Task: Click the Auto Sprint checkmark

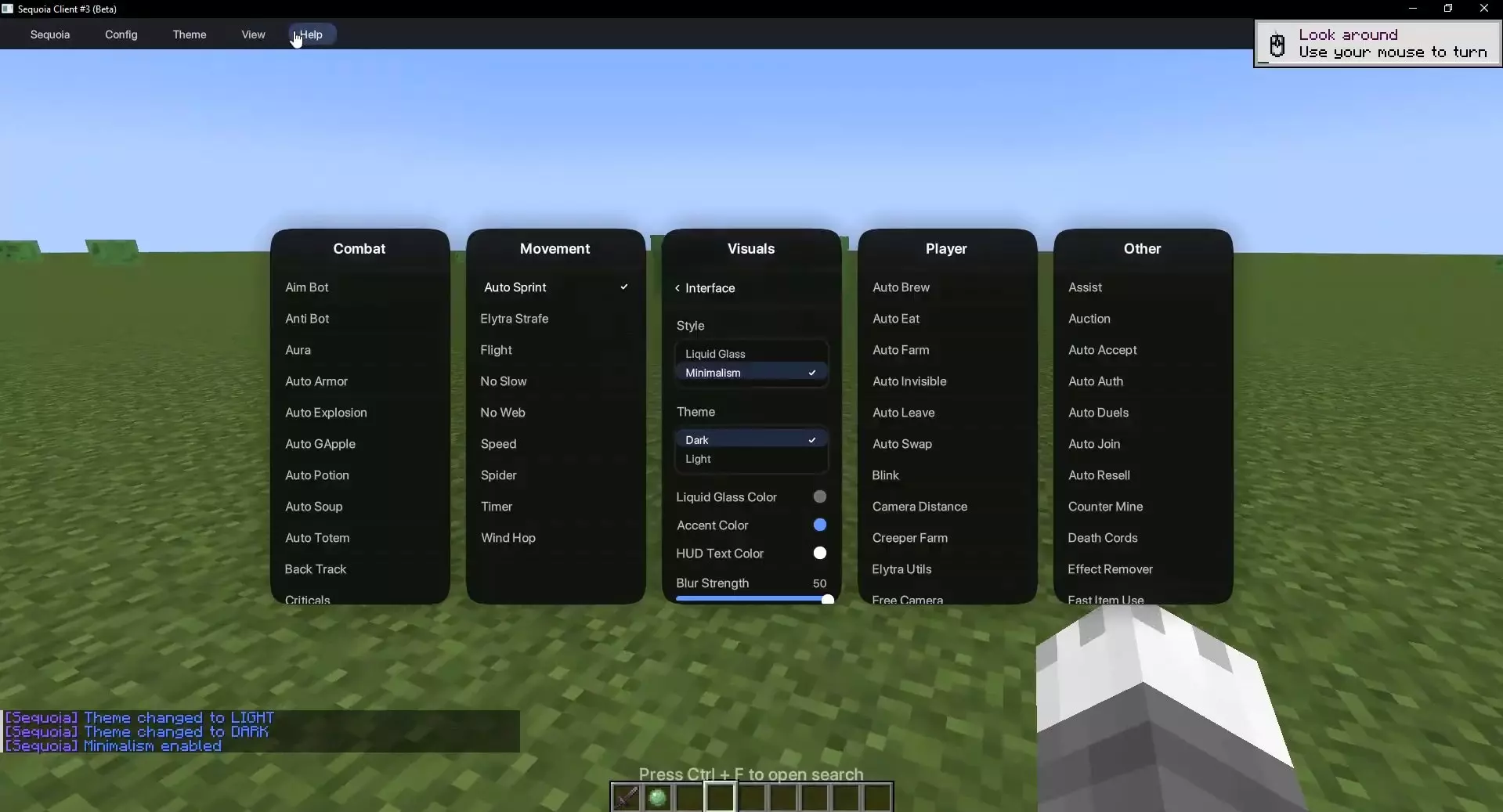Action: 624,287
